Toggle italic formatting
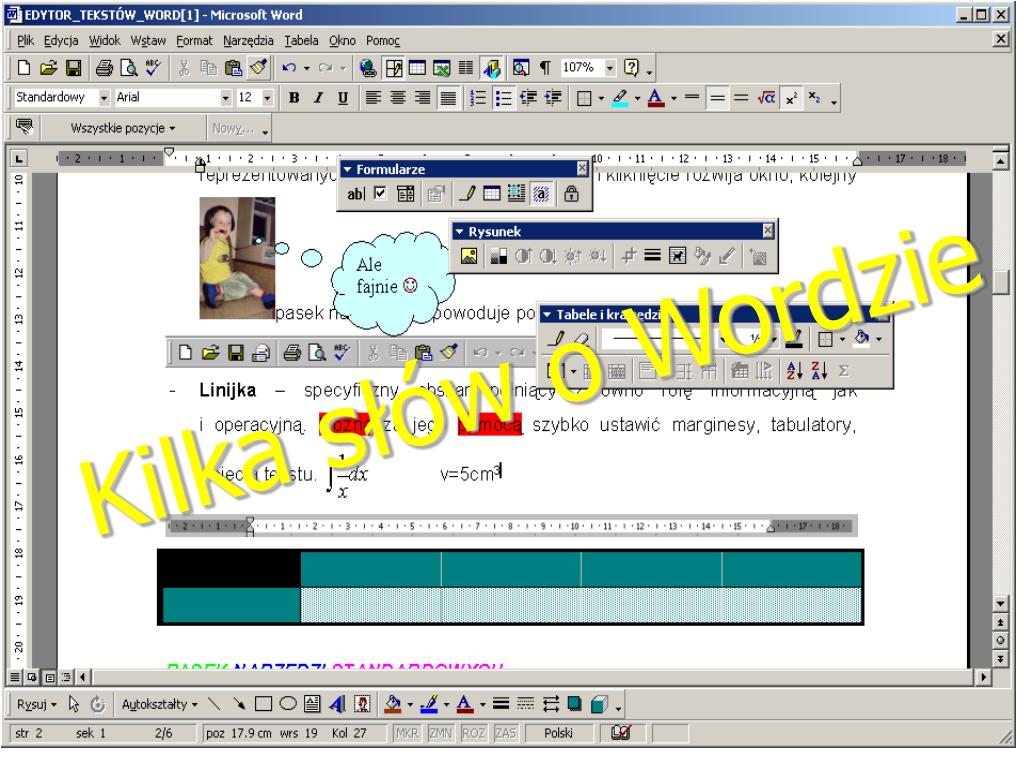The height and width of the screenshot is (768, 1024). (x=319, y=98)
